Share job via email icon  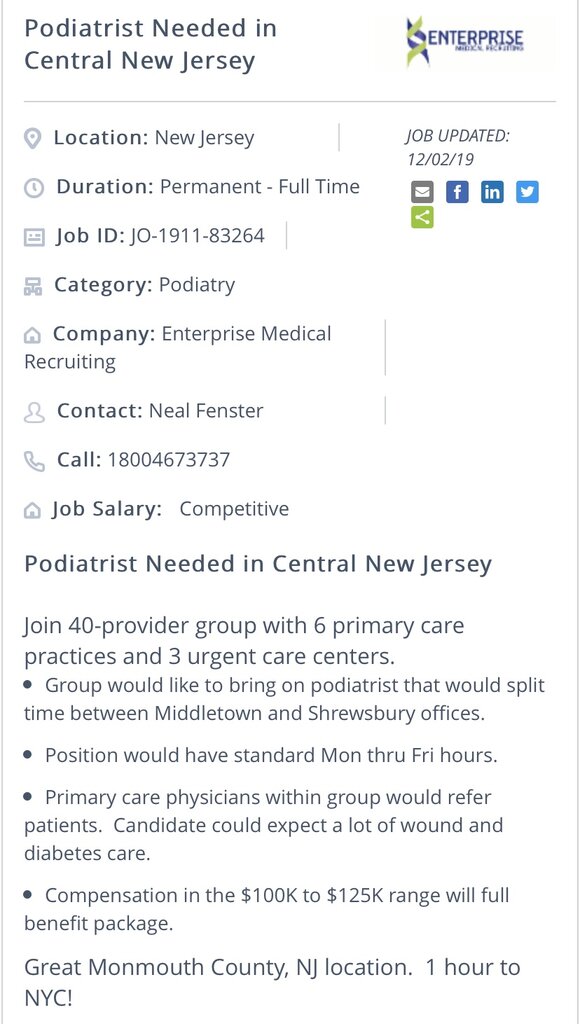coord(422,192)
